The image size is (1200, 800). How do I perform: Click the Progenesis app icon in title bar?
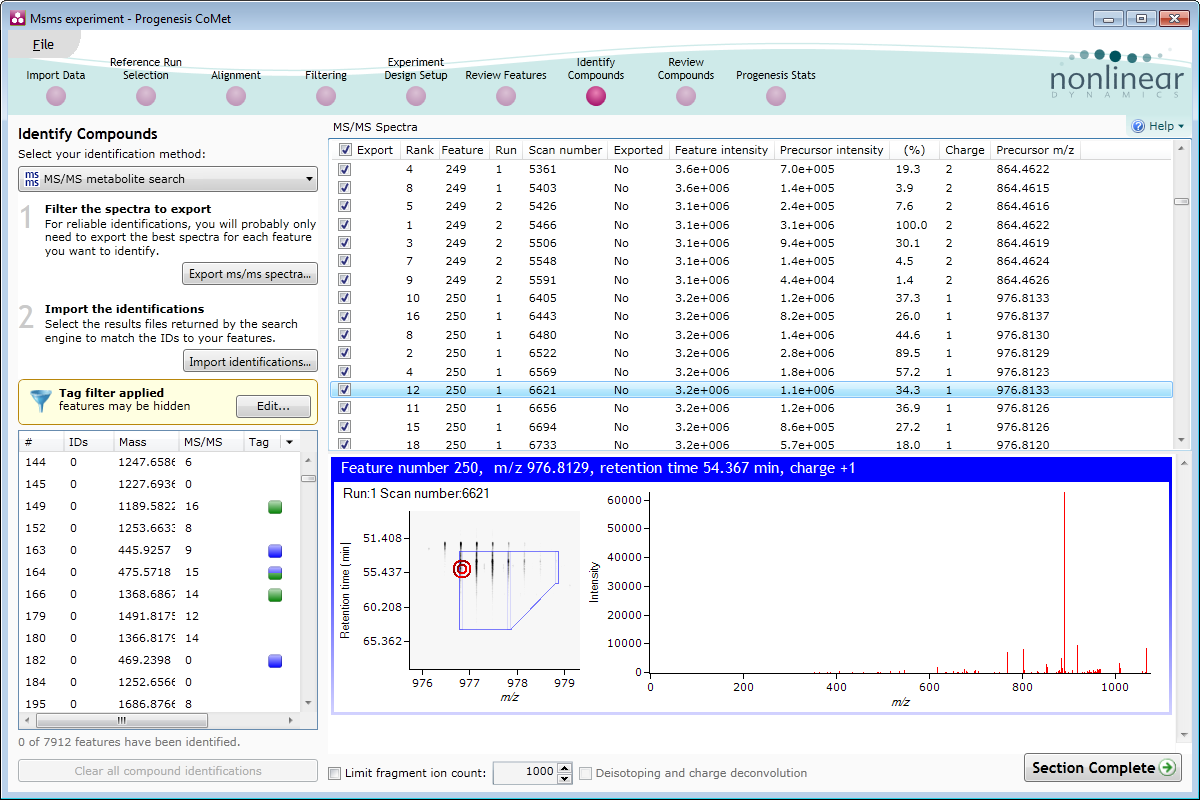point(17,18)
